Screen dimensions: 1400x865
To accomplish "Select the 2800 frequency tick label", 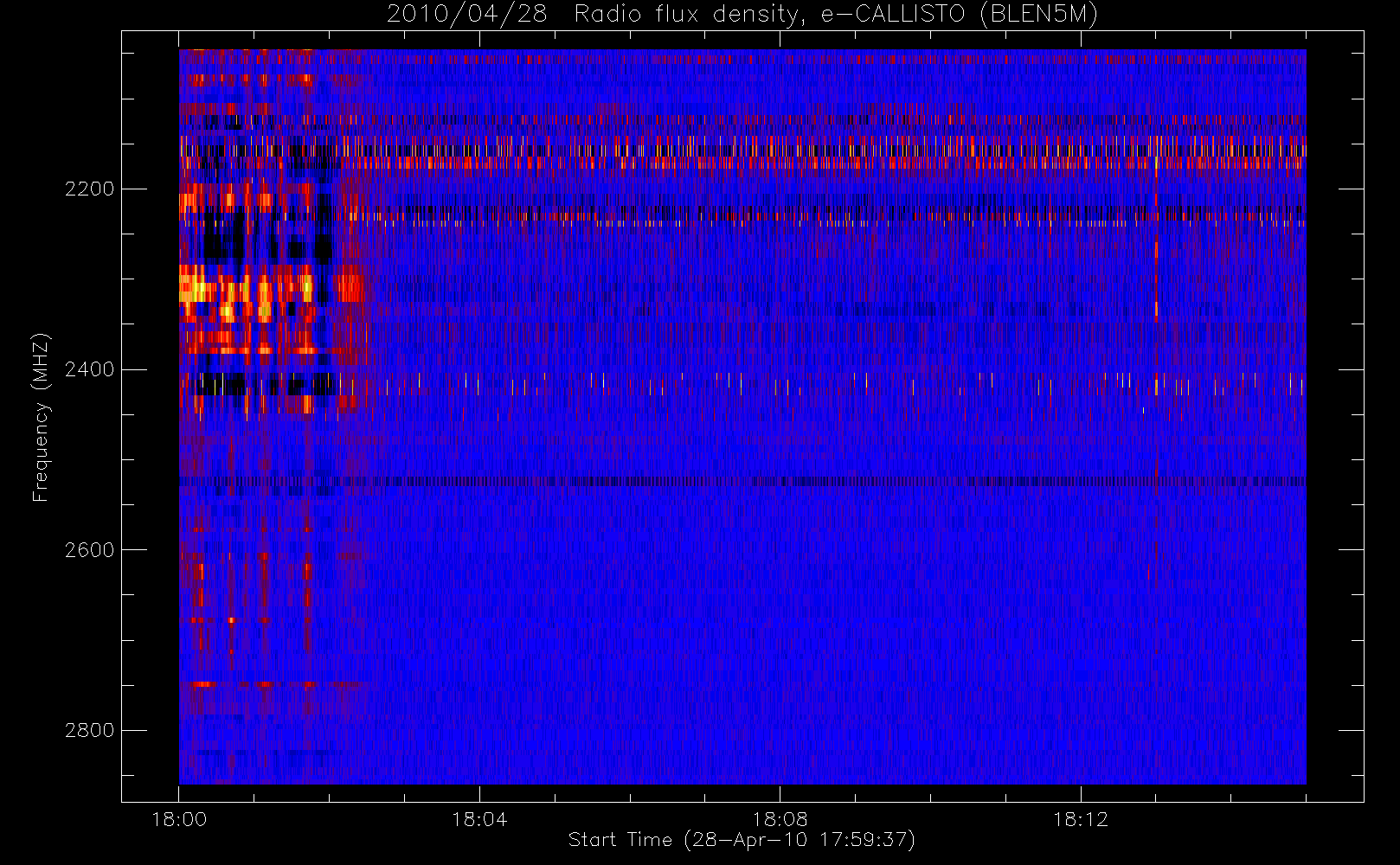I will click(89, 730).
